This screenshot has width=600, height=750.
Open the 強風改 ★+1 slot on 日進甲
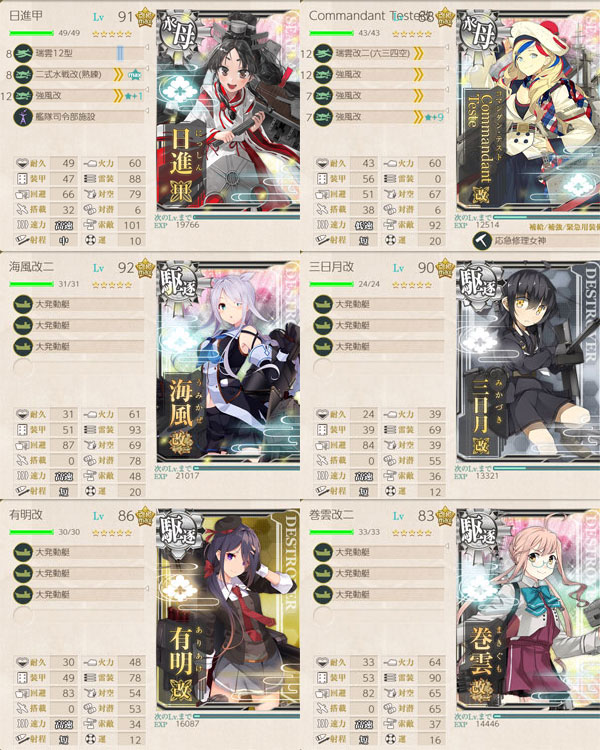coord(80,96)
